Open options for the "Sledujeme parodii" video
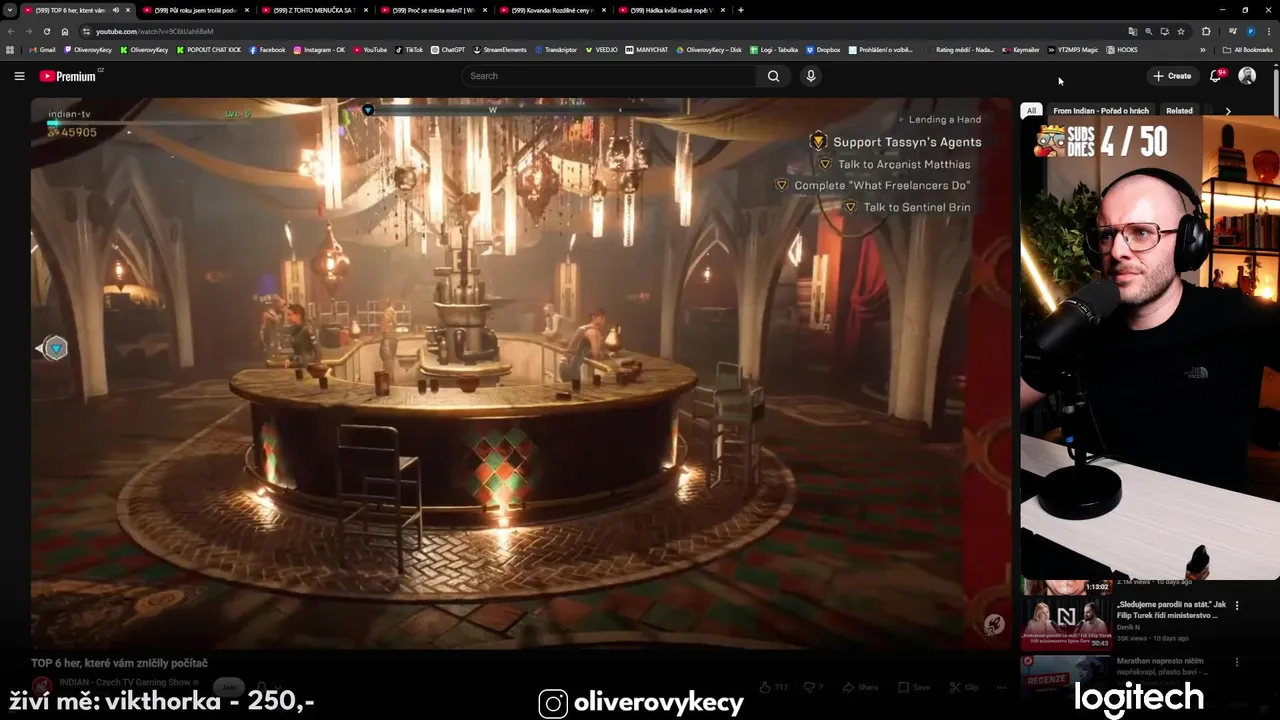Image resolution: width=1280 pixels, height=720 pixels. point(1237,605)
